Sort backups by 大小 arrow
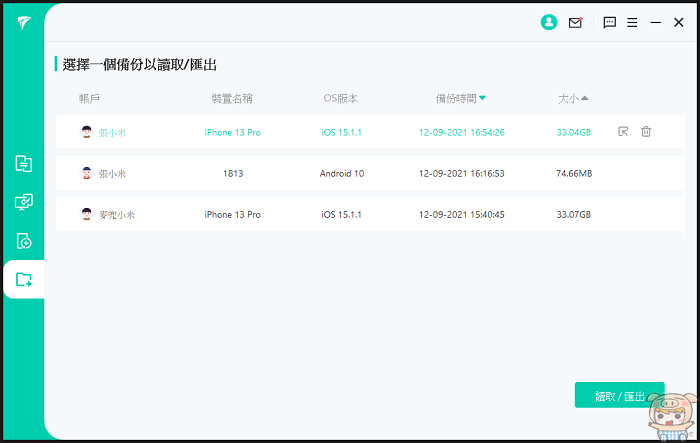The width and height of the screenshot is (700, 443). pos(585,98)
